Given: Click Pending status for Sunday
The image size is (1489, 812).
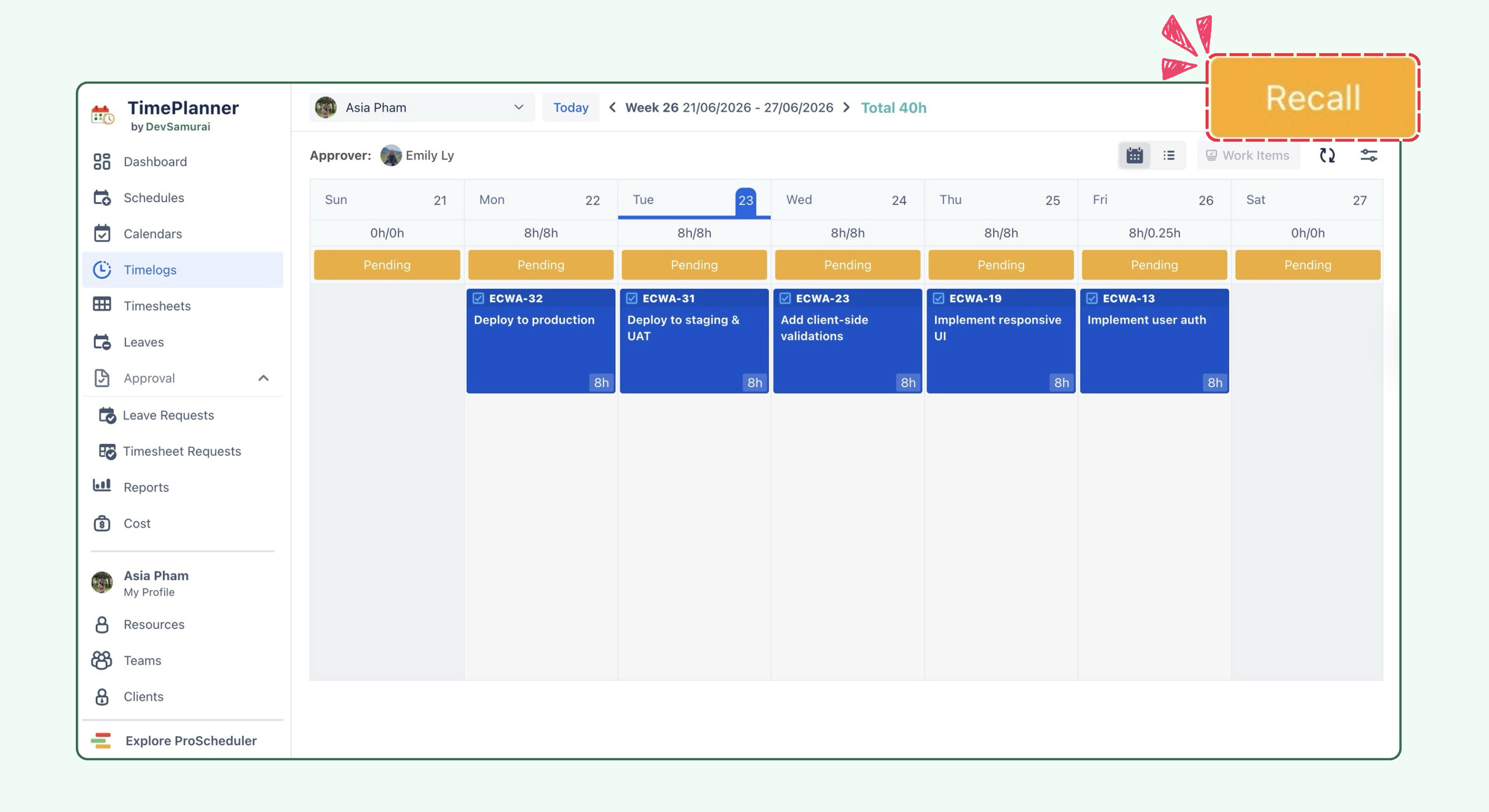Looking at the screenshot, I should coord(387,265).
